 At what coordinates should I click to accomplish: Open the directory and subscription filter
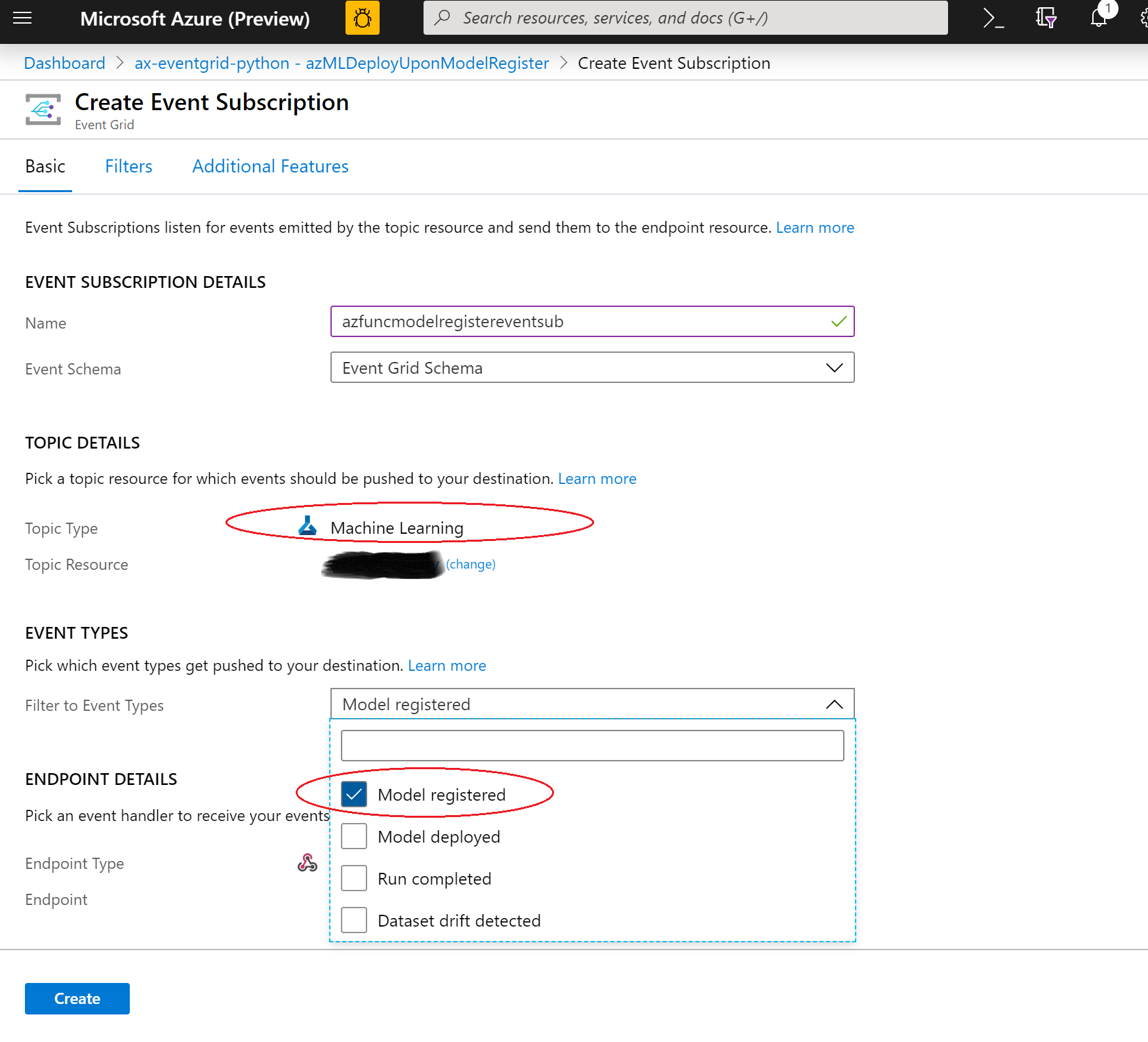click(x=1046, y=18)
